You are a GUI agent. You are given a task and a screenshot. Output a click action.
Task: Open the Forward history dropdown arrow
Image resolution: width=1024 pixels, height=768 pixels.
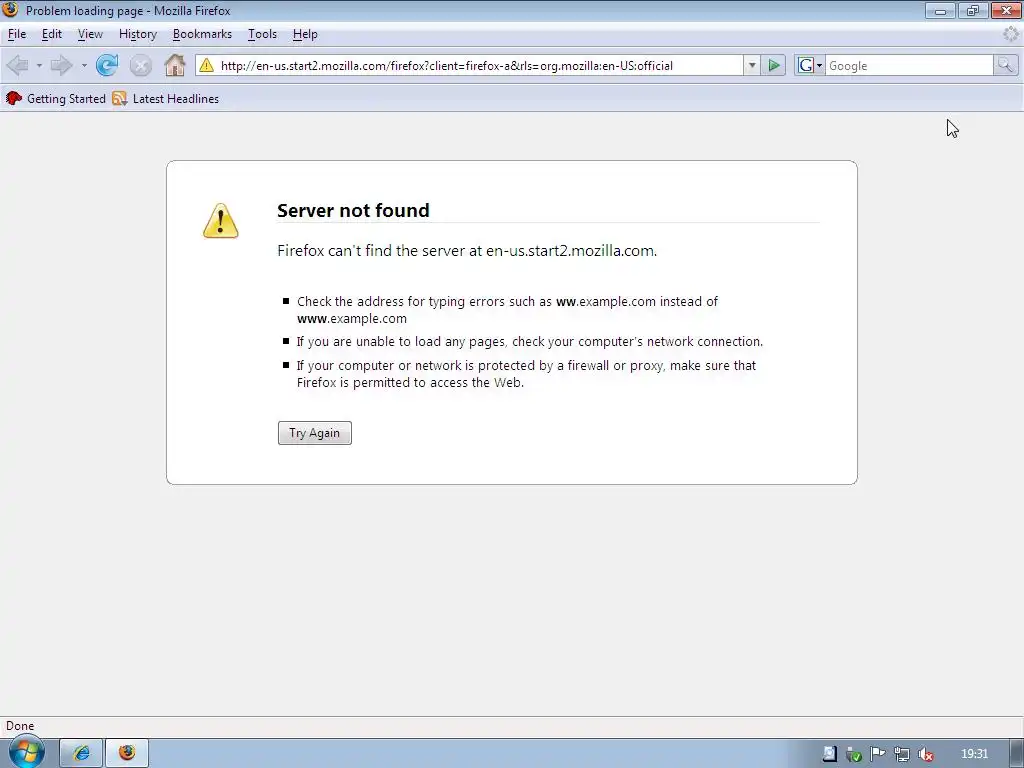pos(84,65)
